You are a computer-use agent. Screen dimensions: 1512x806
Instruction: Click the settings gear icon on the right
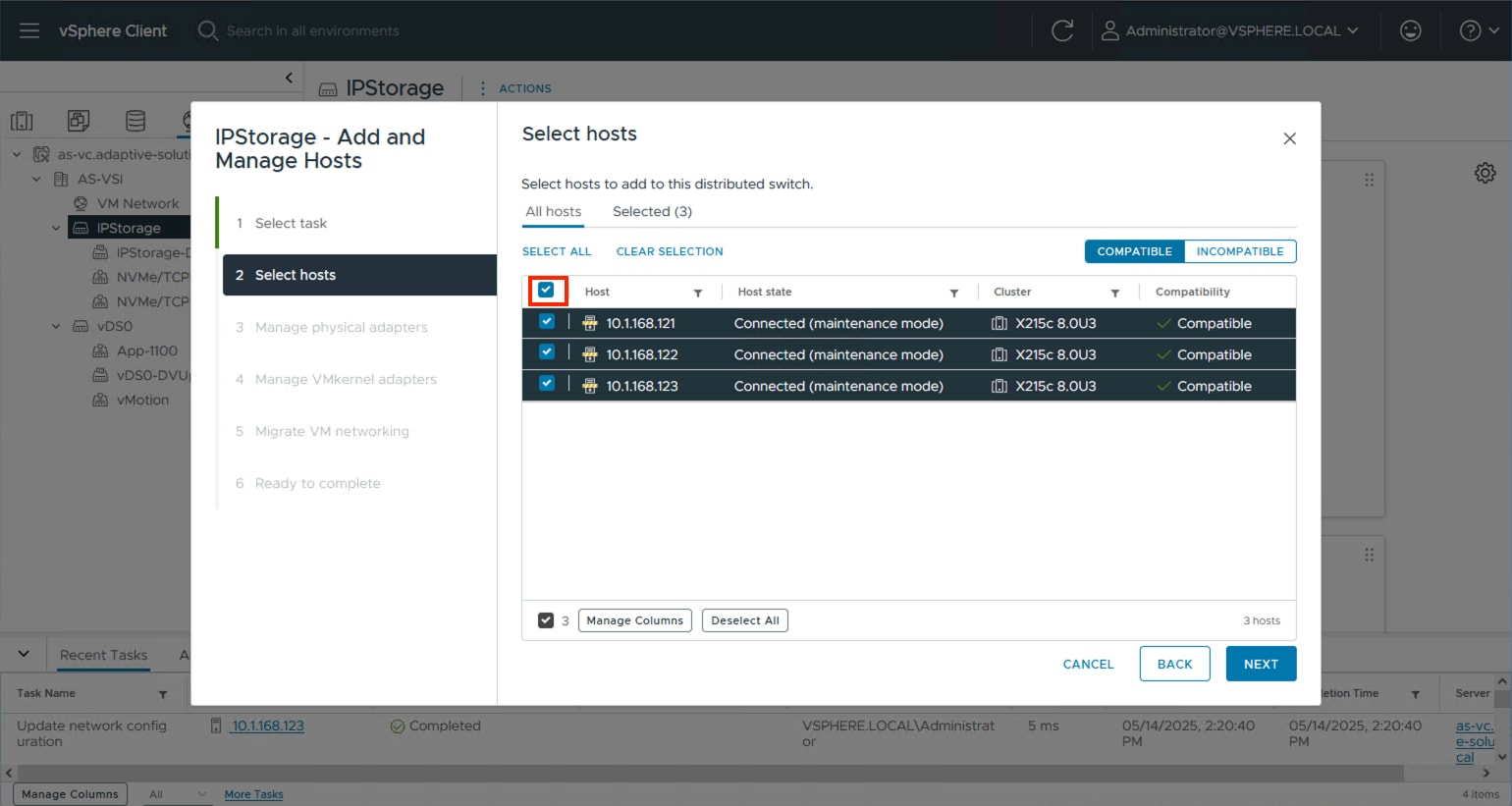coord(1485,172)
